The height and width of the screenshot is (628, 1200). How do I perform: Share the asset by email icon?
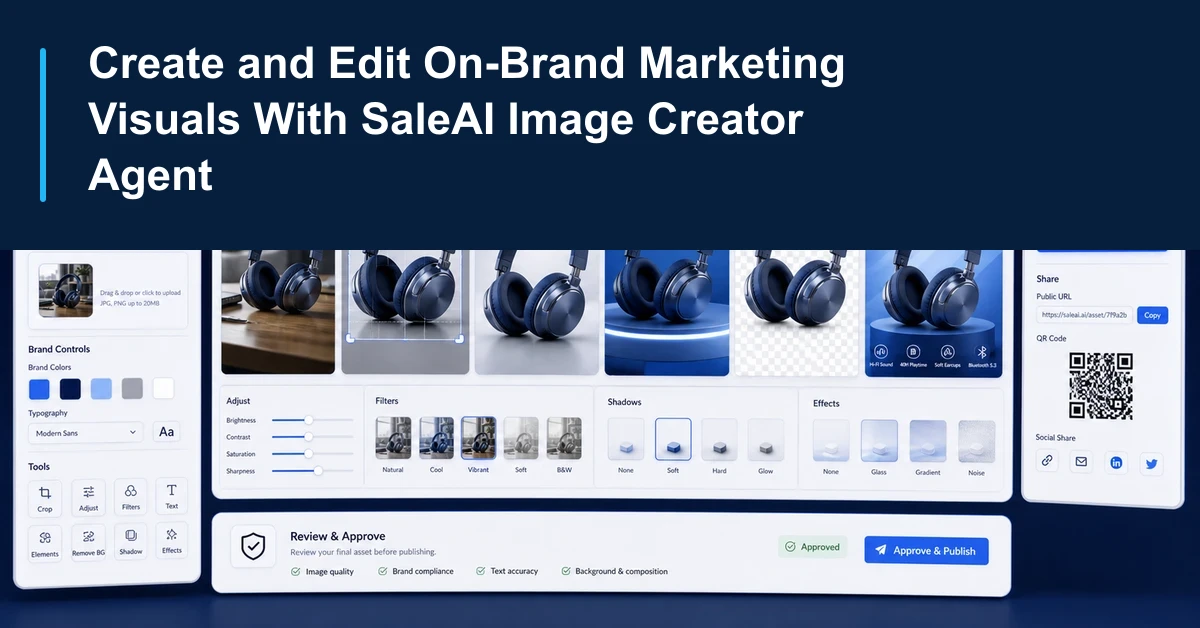click(x=1080, y=462)
